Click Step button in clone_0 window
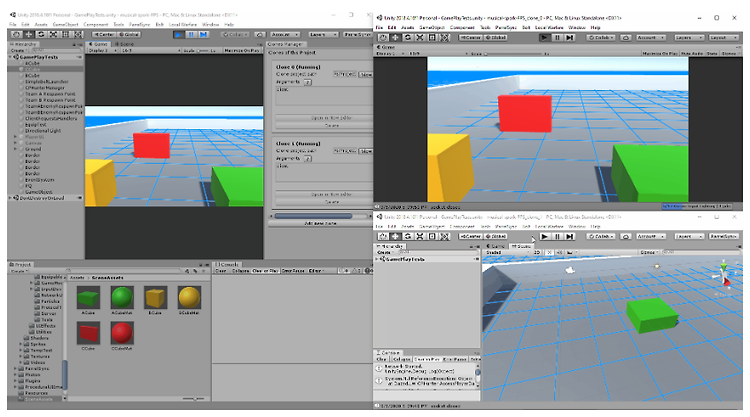 click(x=569, y=37)
